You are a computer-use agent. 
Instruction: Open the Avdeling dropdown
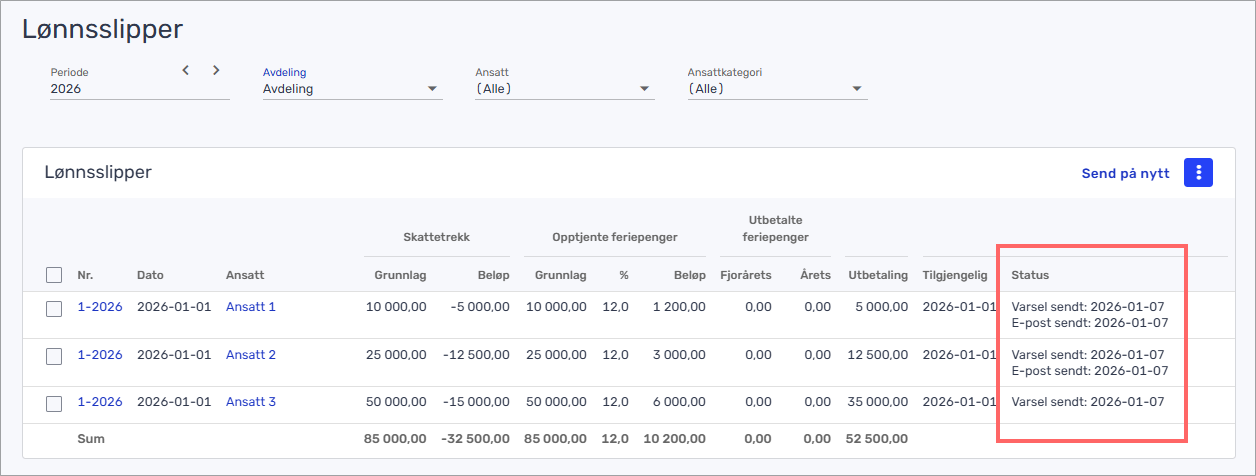351,89
